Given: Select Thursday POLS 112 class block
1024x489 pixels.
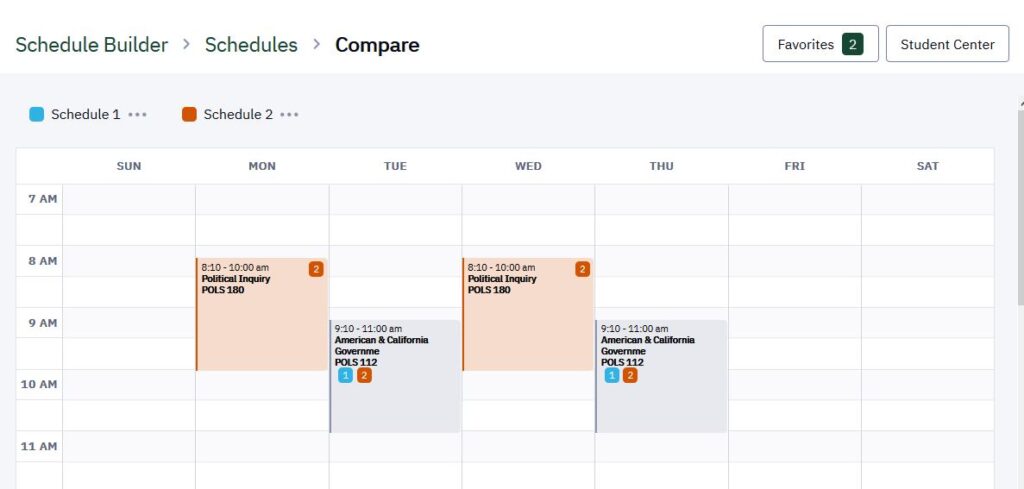Looking at the screenshot, I should (661, 376).
